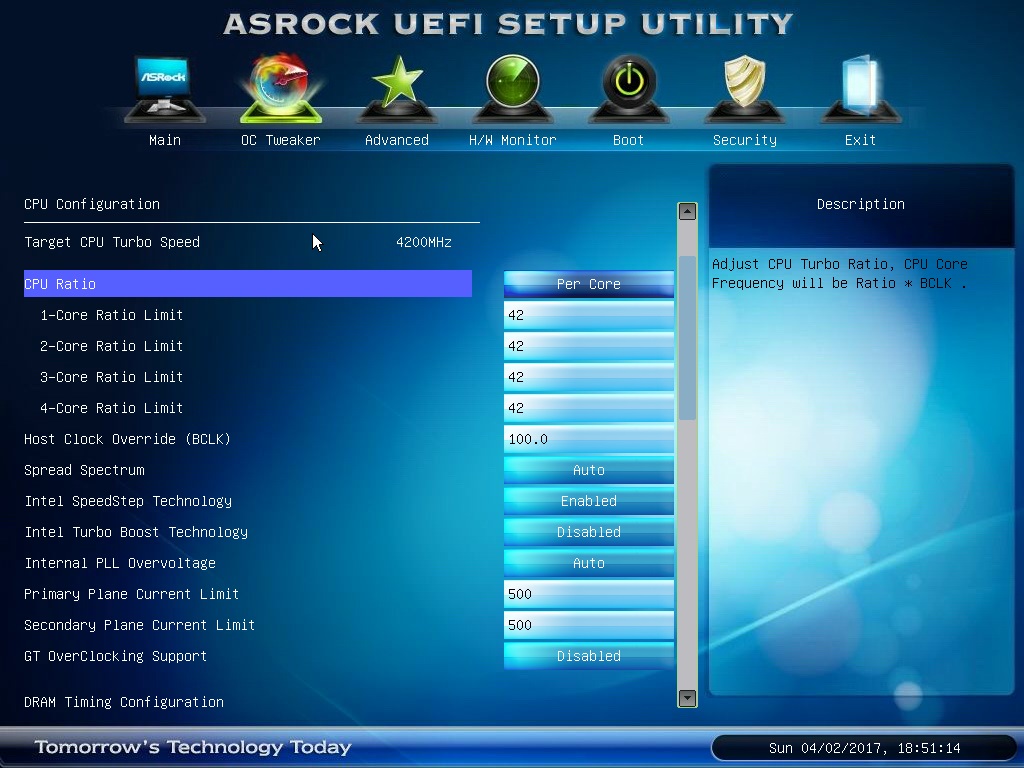Click the DRAM Timing Configuration heading
Screen dimensions: 1024x768
click(x=124, y=702)
